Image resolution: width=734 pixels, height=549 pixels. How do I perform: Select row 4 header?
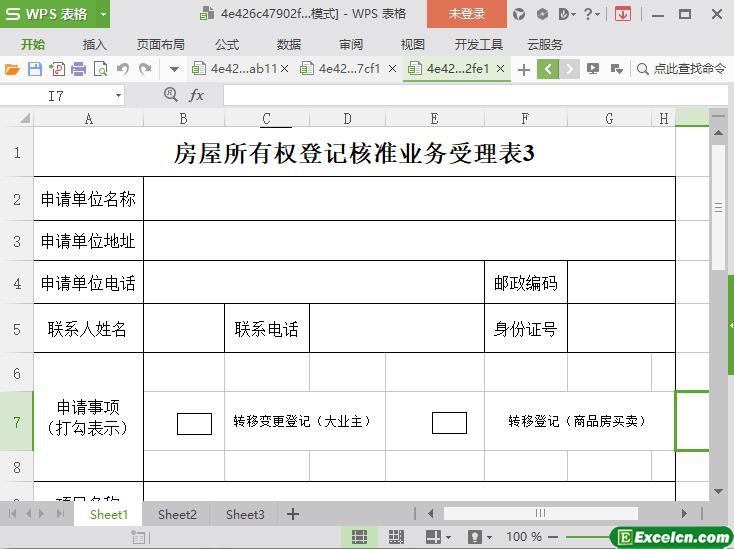click(17, 283)
